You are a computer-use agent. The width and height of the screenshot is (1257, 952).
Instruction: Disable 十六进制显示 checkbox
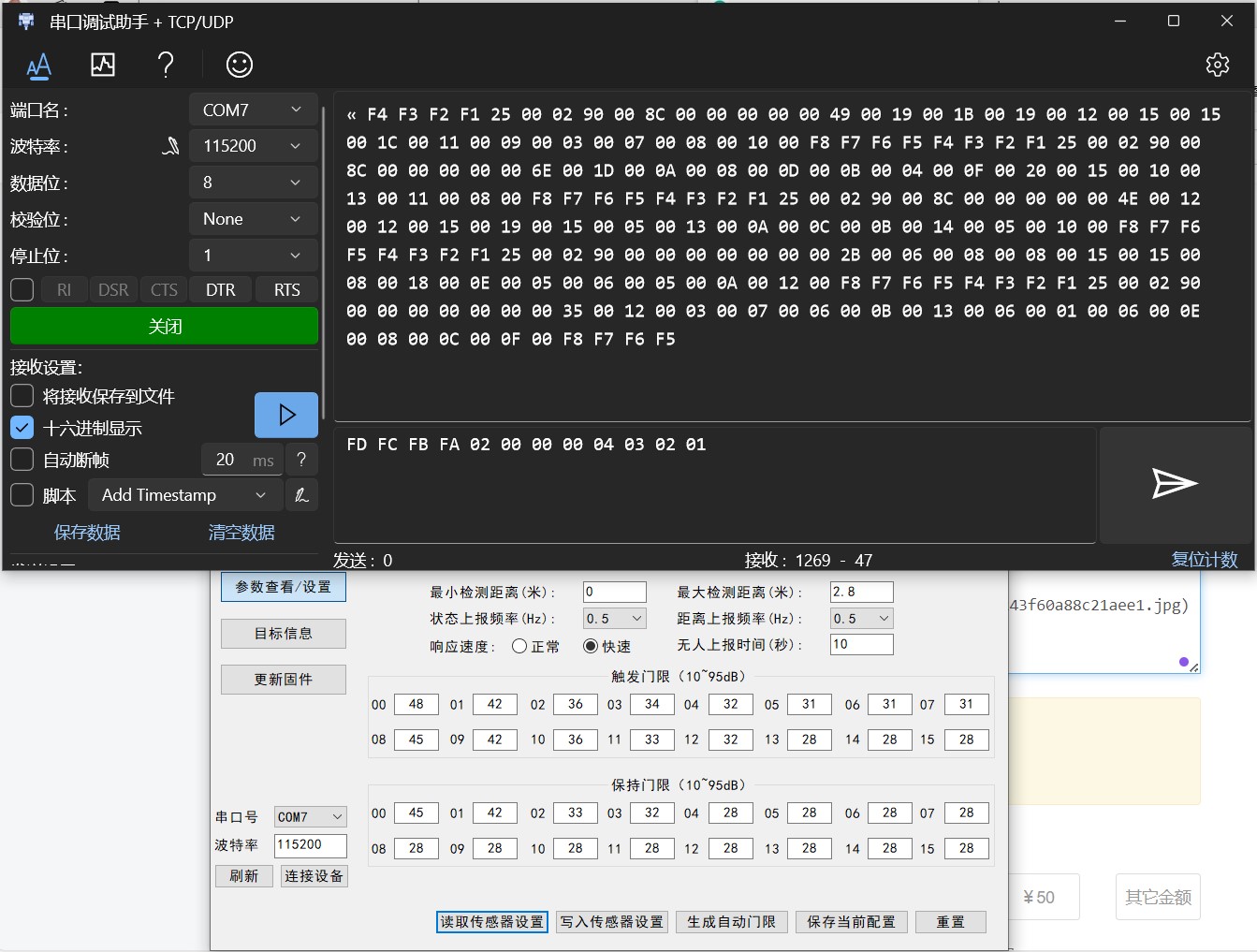click(22, 428)
